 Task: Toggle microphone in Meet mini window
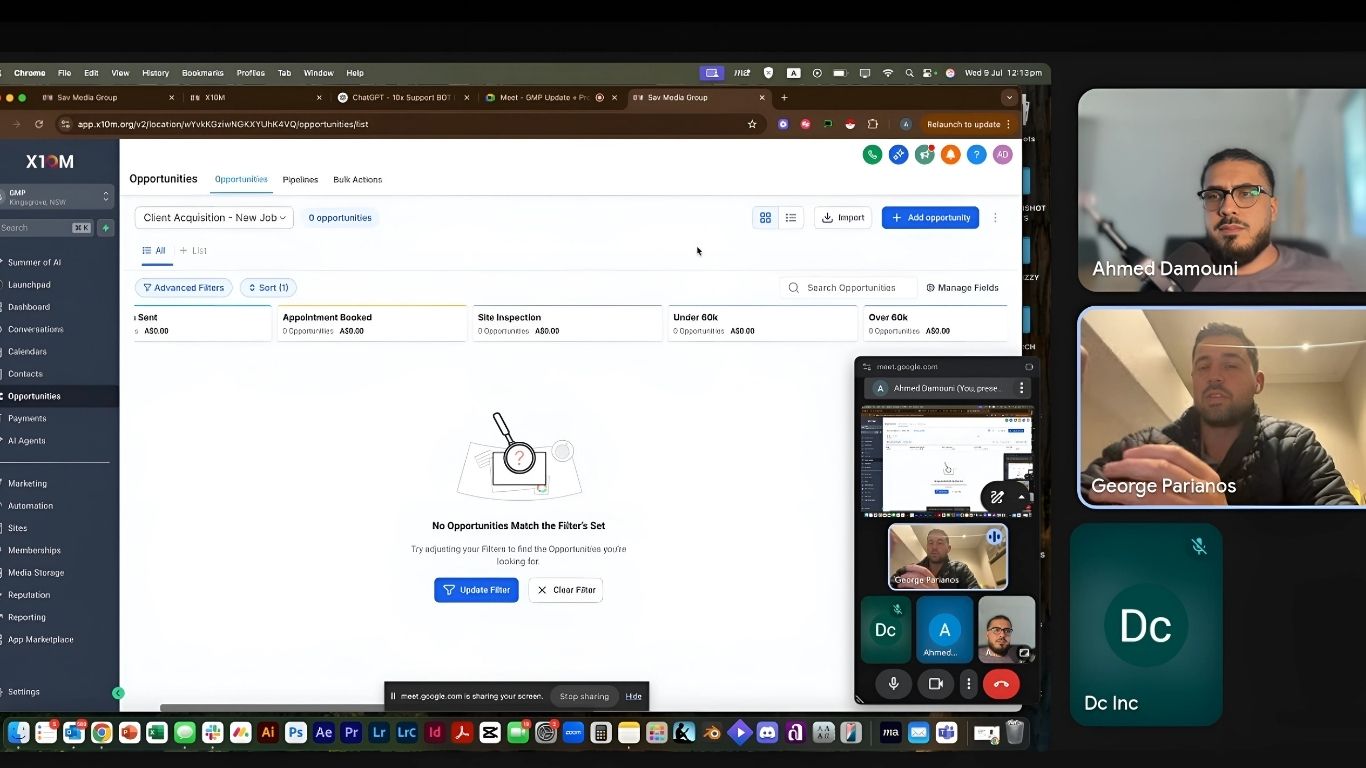(893, 684)
